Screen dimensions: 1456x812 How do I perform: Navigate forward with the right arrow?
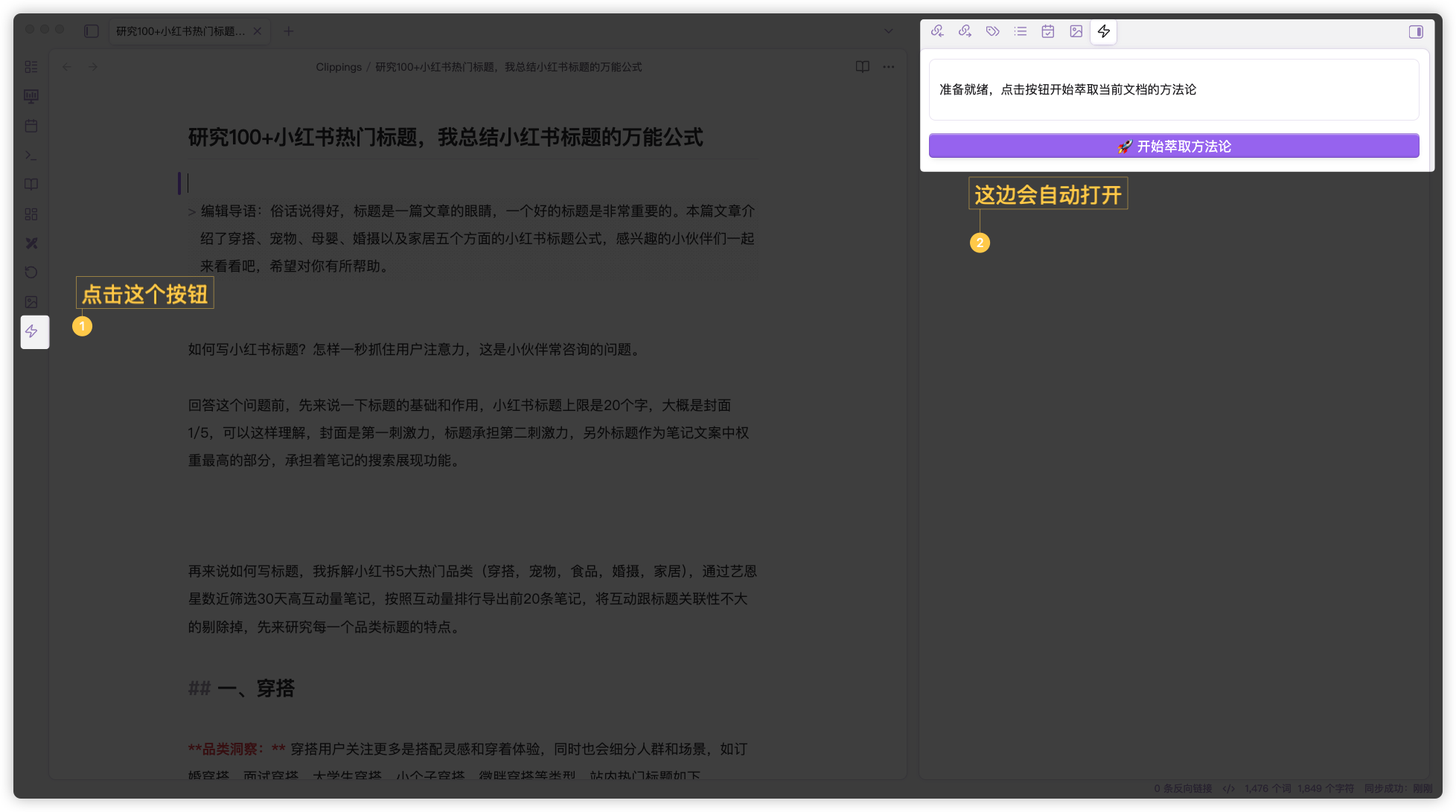click(93, 67)
